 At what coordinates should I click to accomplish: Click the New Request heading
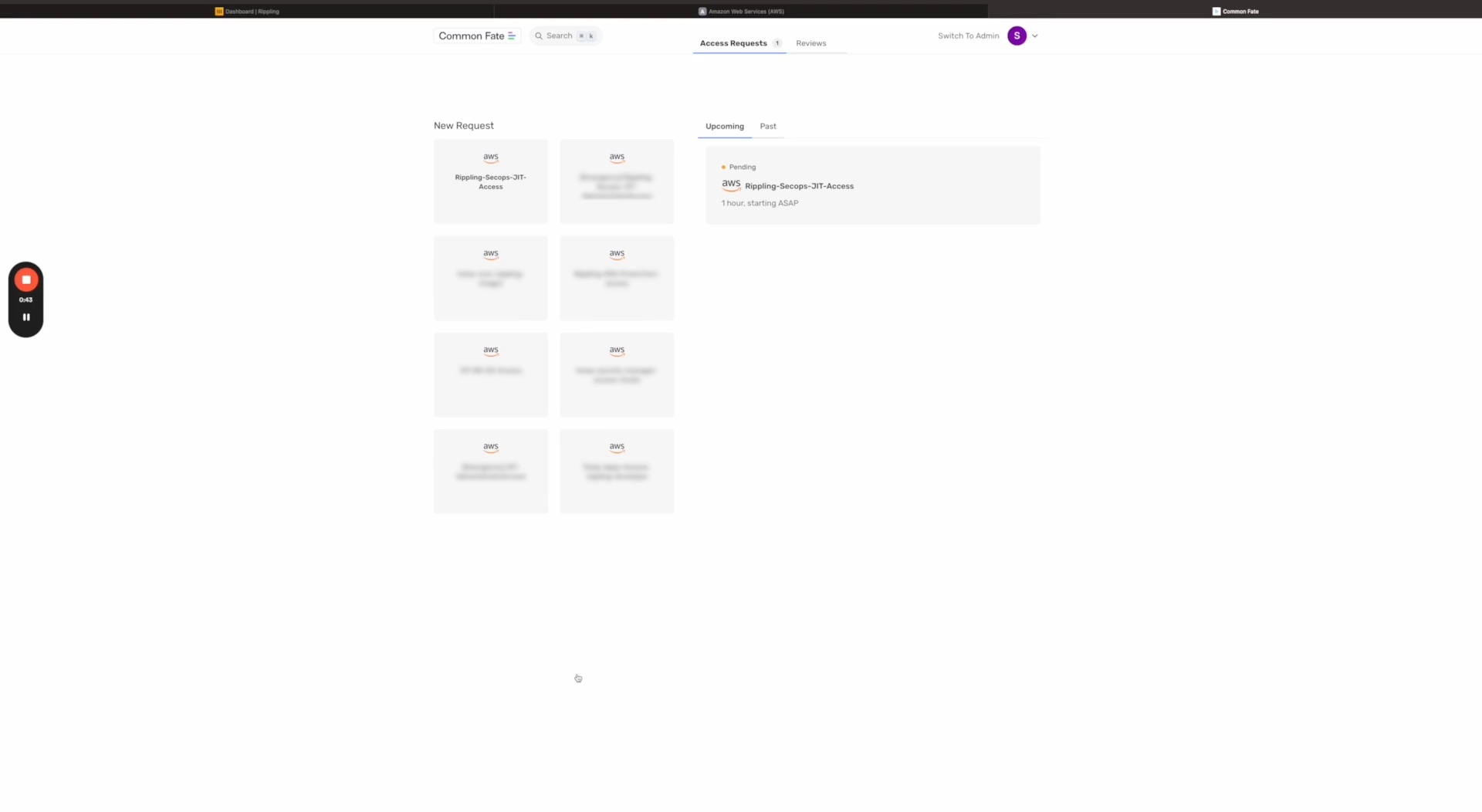(x=463, y=126)
